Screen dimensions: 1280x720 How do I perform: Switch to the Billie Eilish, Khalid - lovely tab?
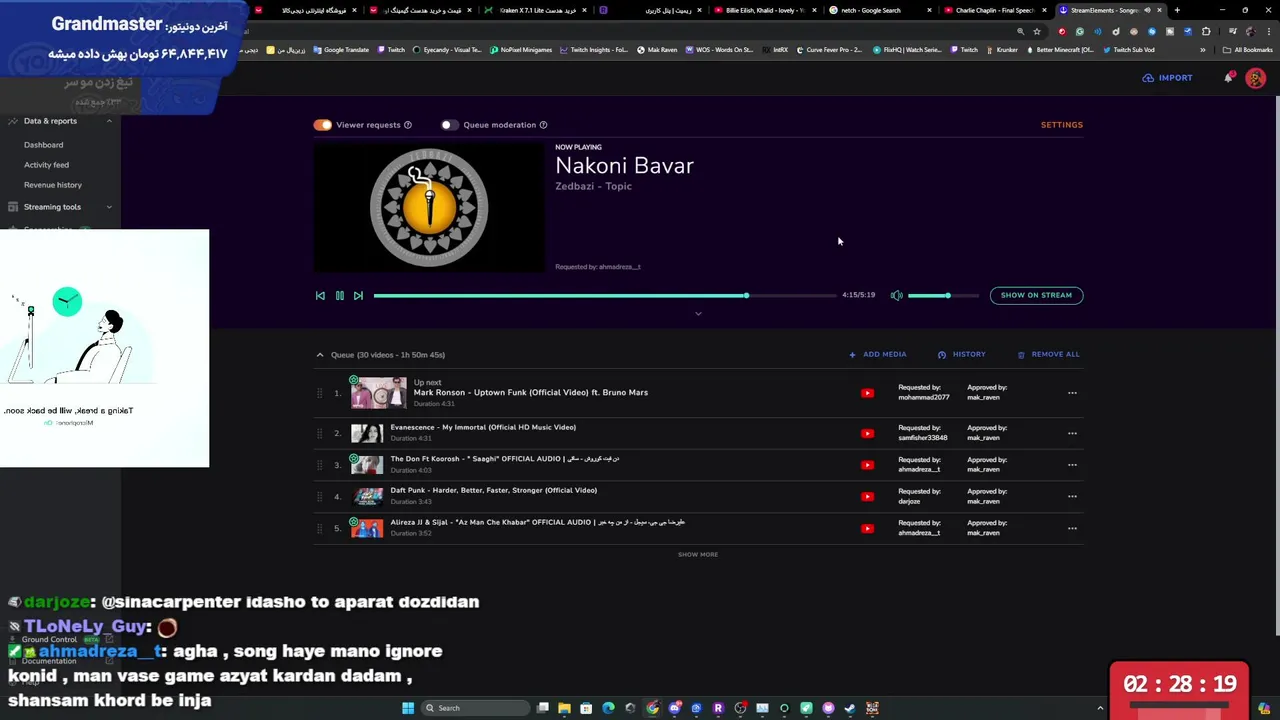click(767, 10)
